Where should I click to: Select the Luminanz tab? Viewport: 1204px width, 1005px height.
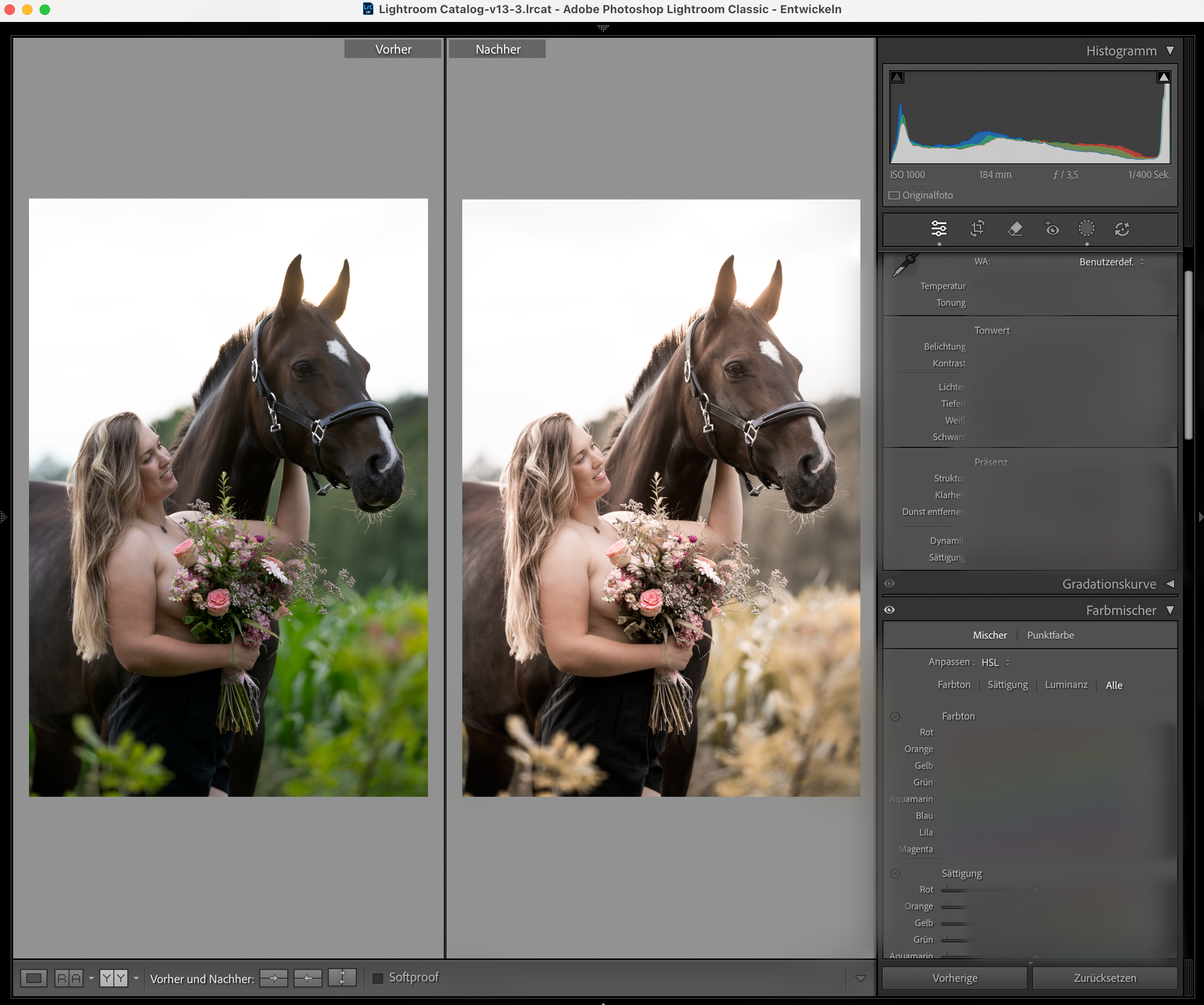click(1066, 685)
